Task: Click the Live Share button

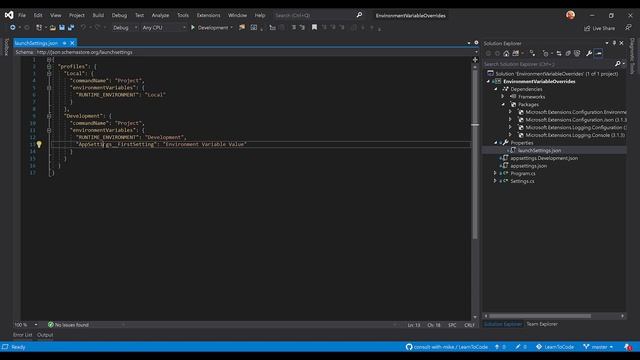Action: point(599,28)
